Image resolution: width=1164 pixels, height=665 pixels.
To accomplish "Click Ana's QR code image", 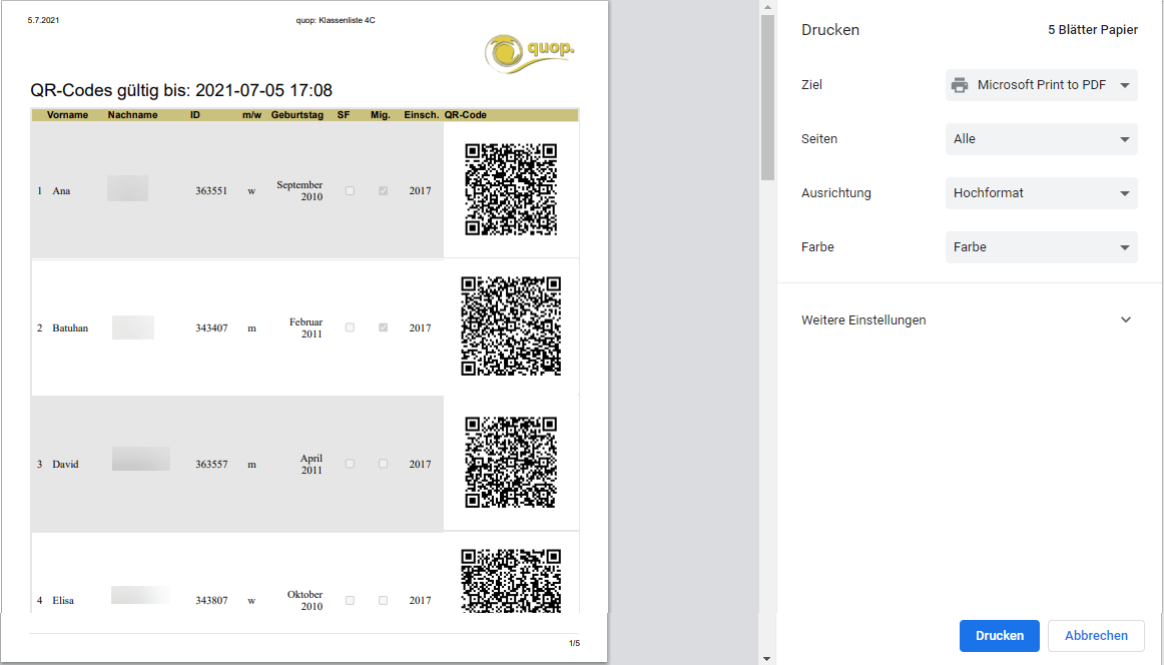I will click(510, 190).
